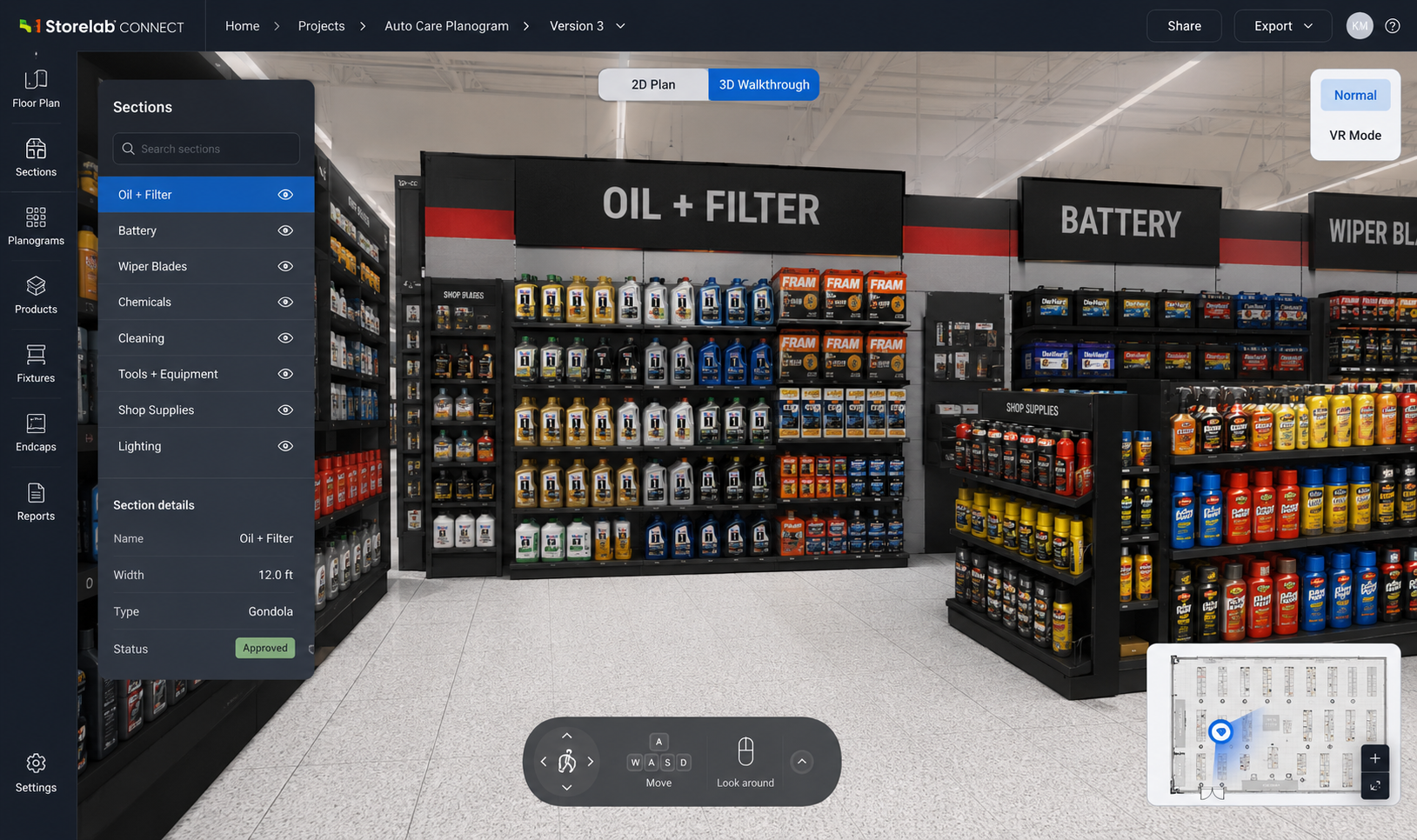Click the Section details heading
This screenshot has width=1417, height=840.
click(x=154, y=505)
